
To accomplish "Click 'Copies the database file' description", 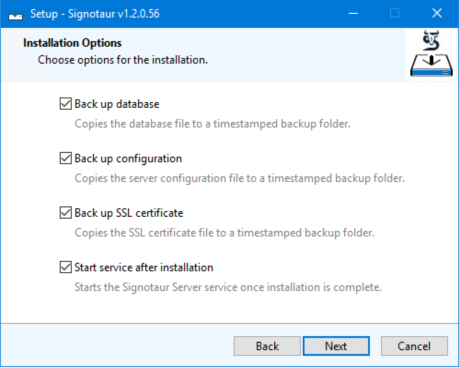I will (212, 124).
